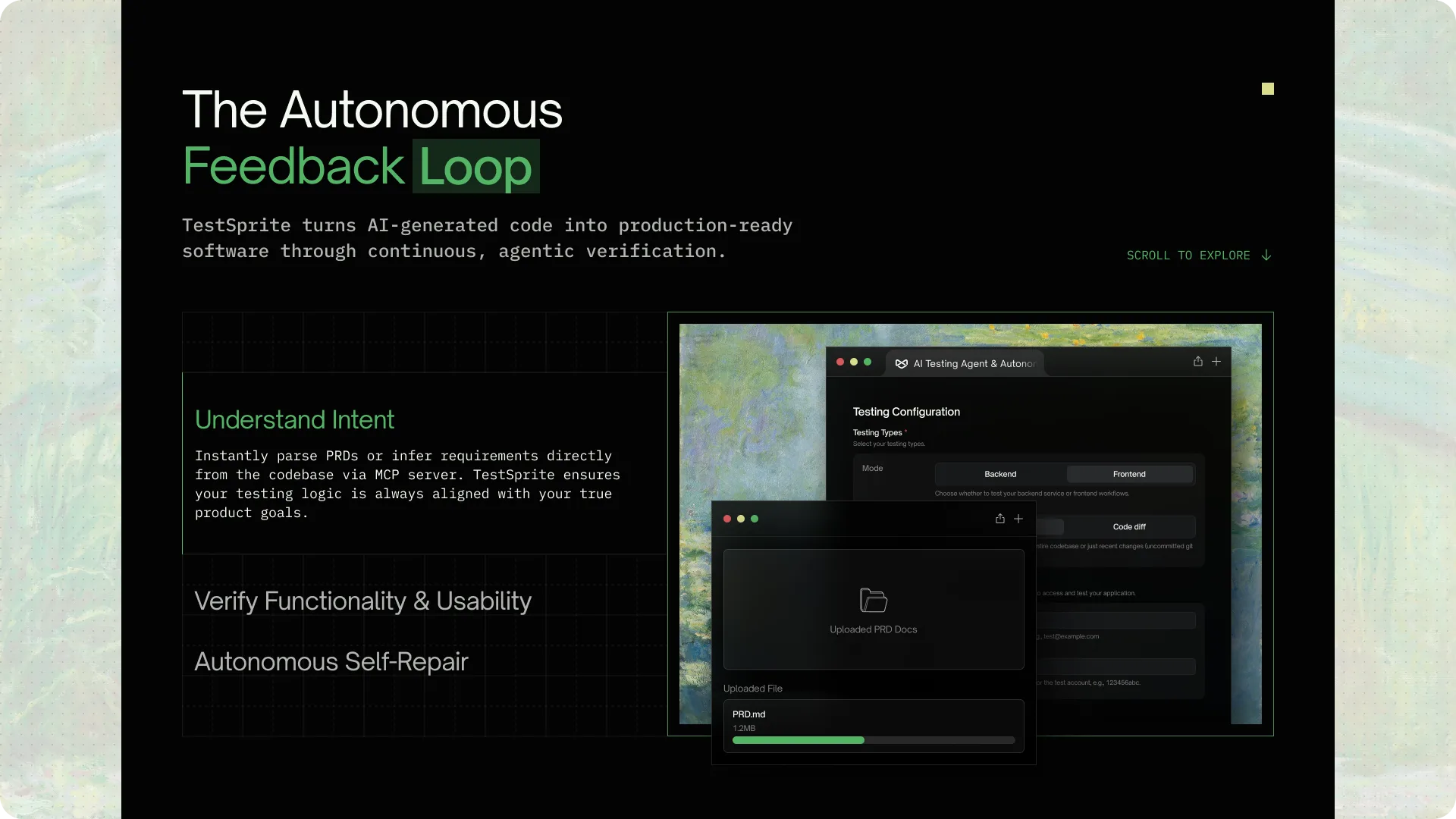Click the green dot in the Testing Configuration window
This screenshot has height=819, width=1456.
(x=868, y=362)
